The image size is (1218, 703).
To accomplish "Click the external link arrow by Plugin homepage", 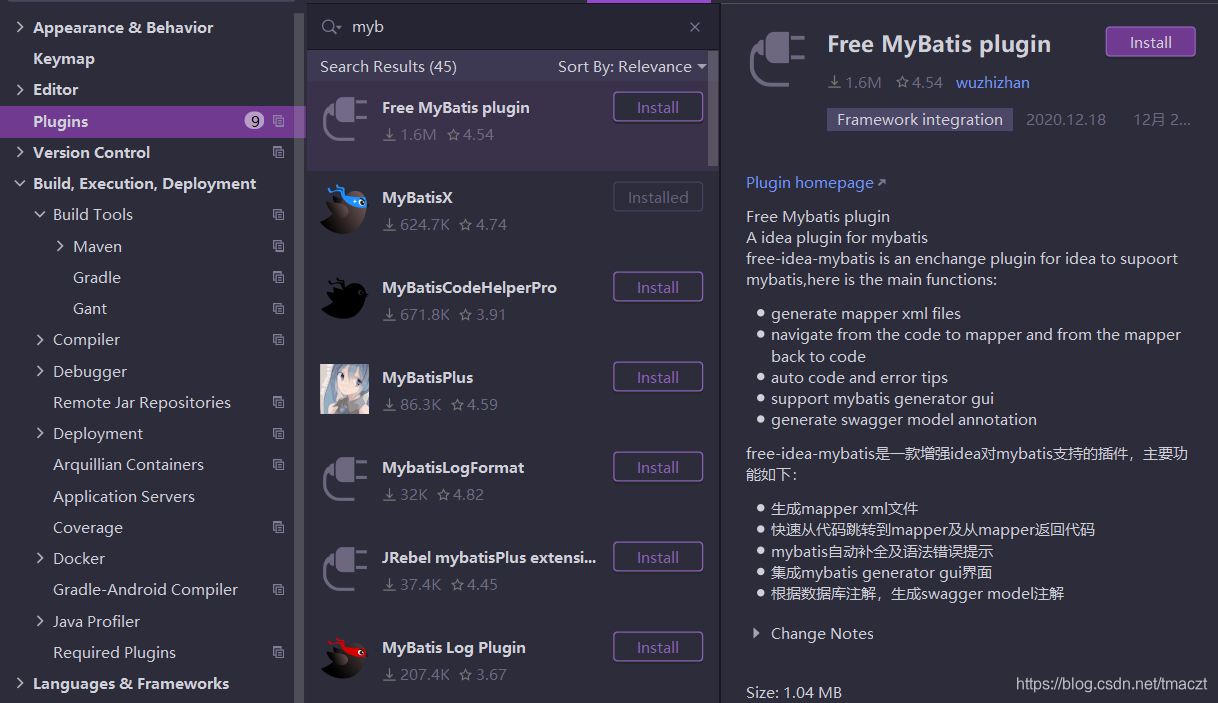I will tap(881, 183).
